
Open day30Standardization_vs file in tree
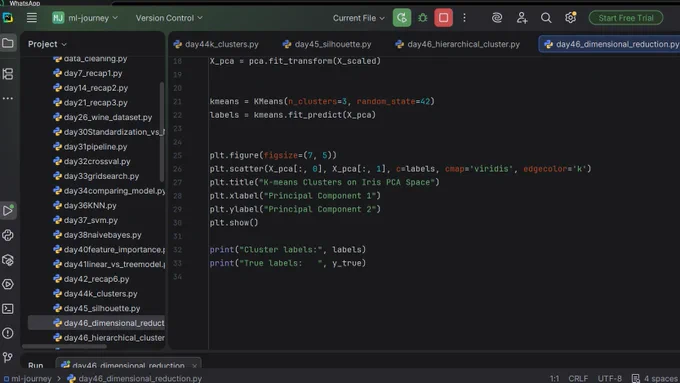coord(109,132)
